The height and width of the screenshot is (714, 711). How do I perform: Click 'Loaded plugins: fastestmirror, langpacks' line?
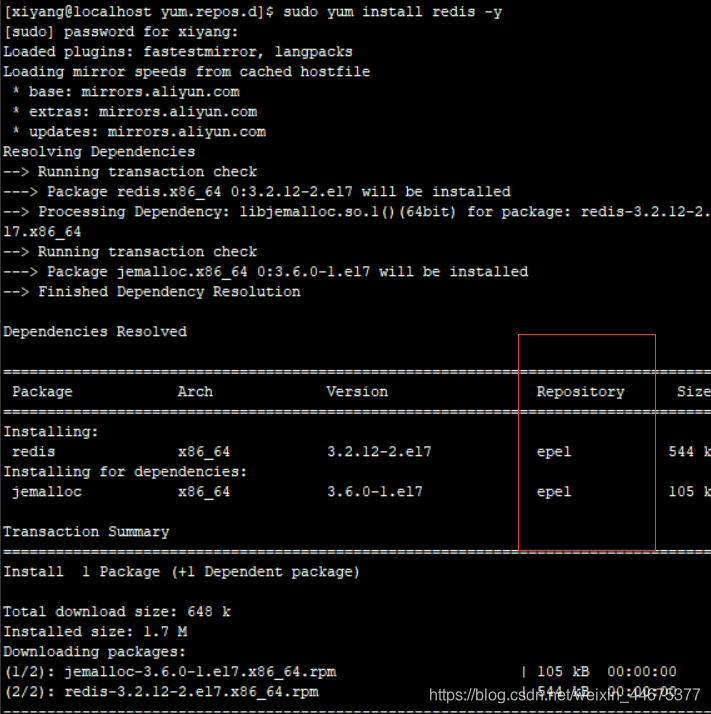pyautogui.click(x=178, y=52)
